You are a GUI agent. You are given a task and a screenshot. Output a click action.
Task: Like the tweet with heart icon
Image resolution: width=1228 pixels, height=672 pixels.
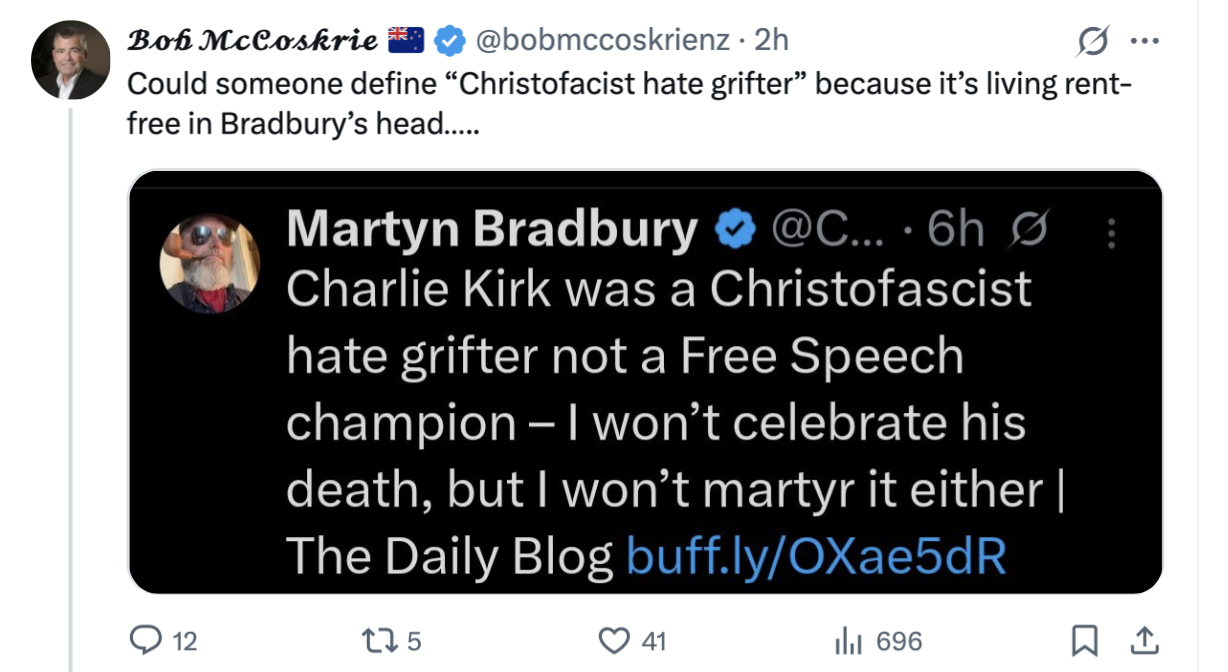tap(614, 640)
